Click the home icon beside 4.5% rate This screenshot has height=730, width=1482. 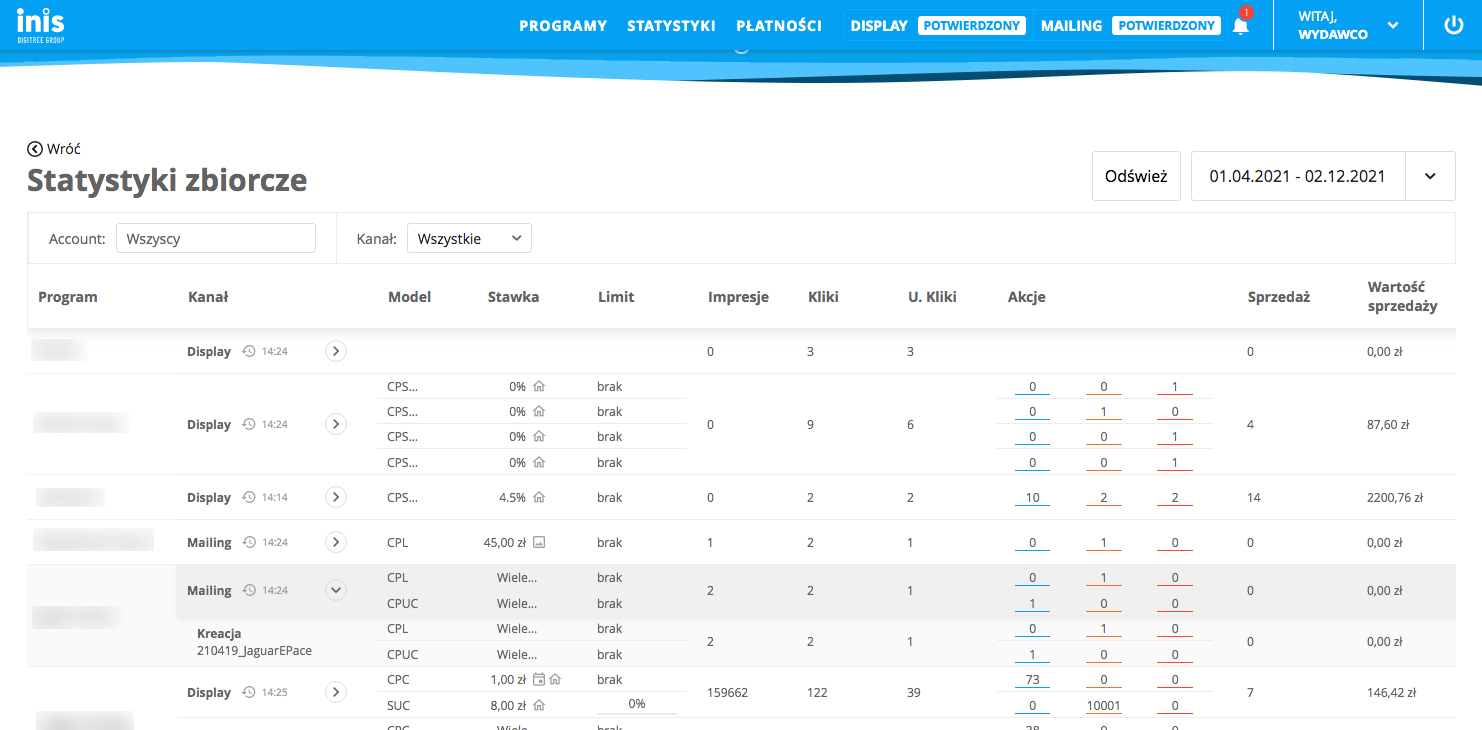pos(539,497)
